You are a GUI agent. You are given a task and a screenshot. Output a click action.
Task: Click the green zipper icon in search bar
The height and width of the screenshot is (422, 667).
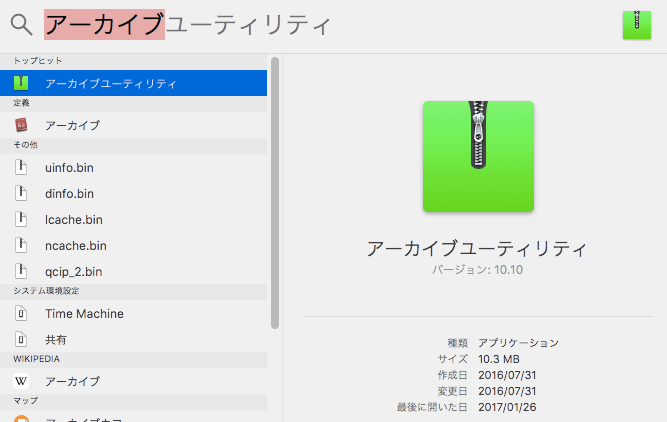(x=637, y=25)
